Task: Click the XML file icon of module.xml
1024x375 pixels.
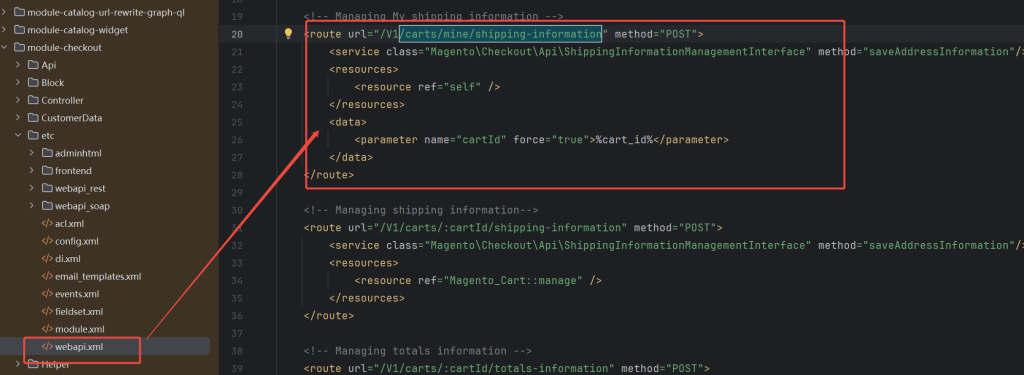Action: [x=48, y=329]
